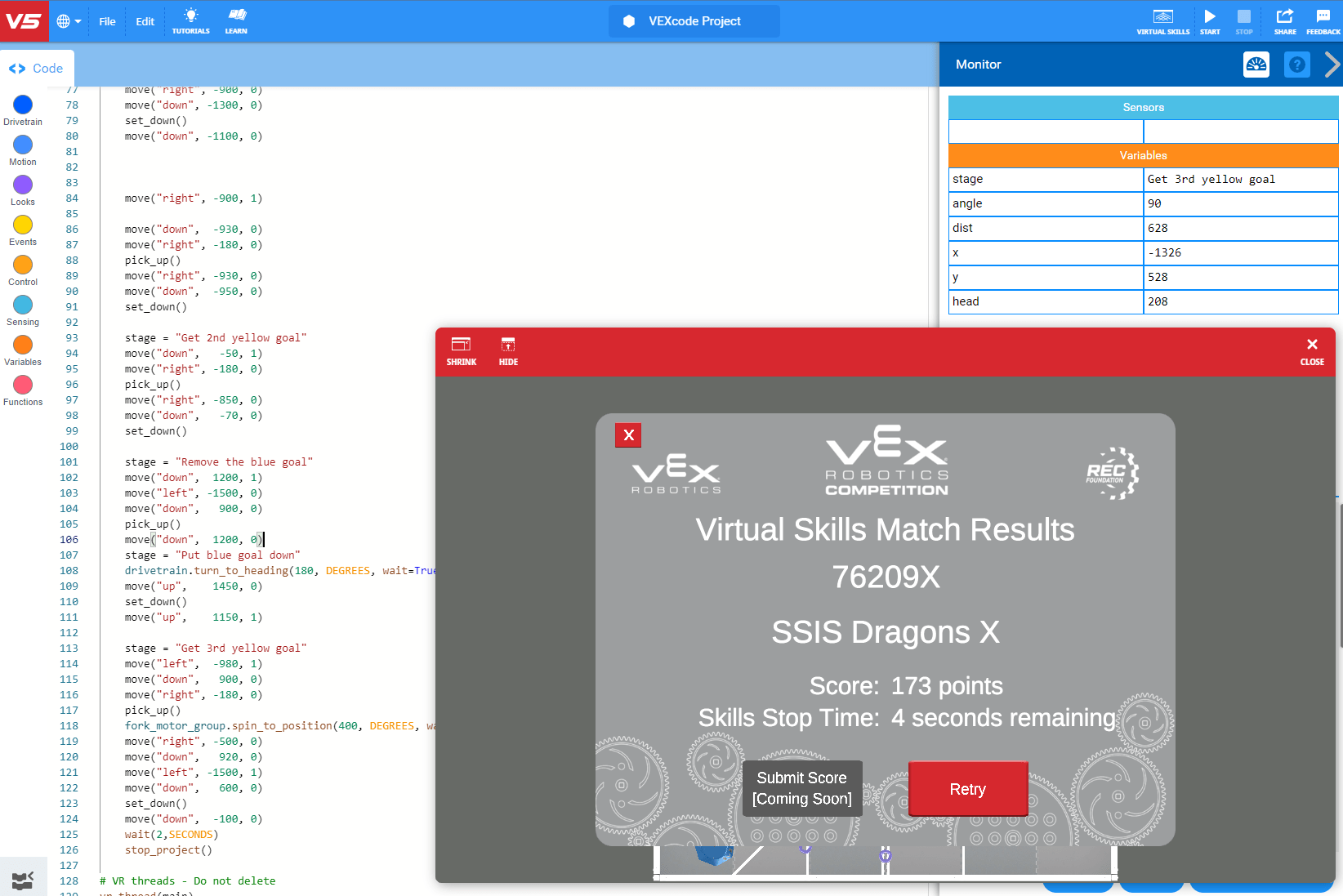1343x896 pixels.
Task: Open the globe language selector
Action: (69, 22)
